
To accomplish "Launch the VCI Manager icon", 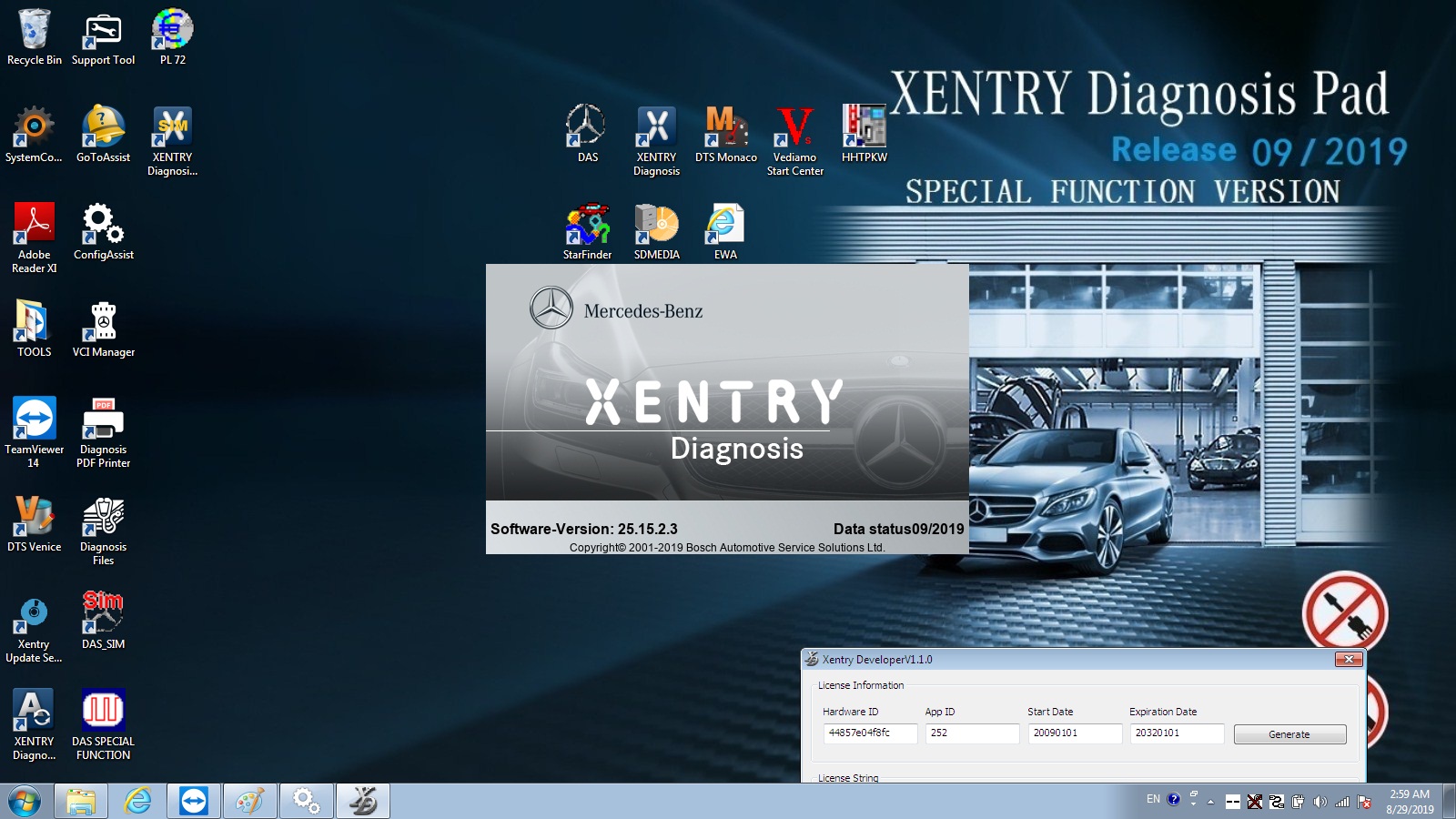I will 103,329.
